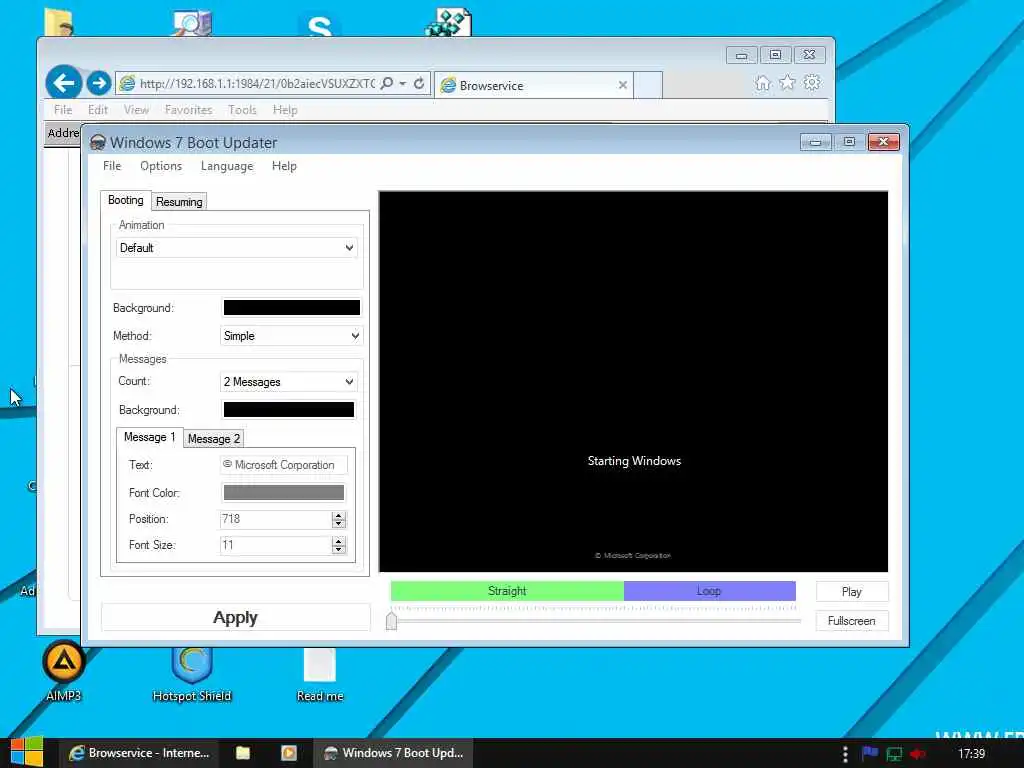Open the Language menu

227,166
